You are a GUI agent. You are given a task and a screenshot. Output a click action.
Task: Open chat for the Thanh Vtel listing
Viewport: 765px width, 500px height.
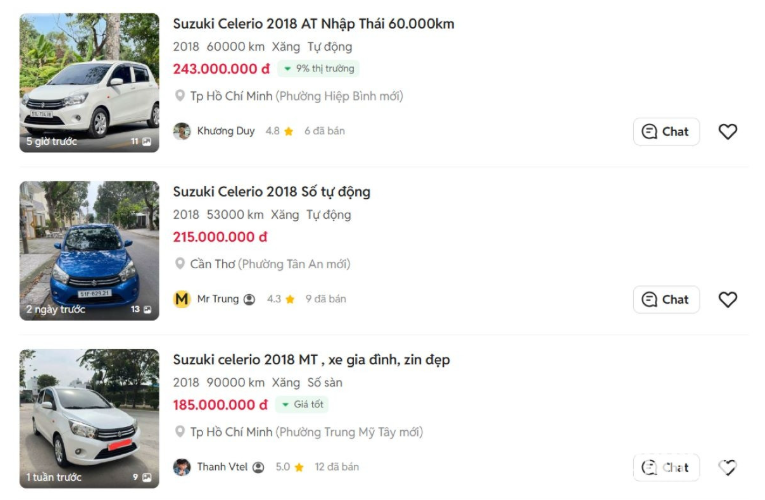tap(666, 467)
